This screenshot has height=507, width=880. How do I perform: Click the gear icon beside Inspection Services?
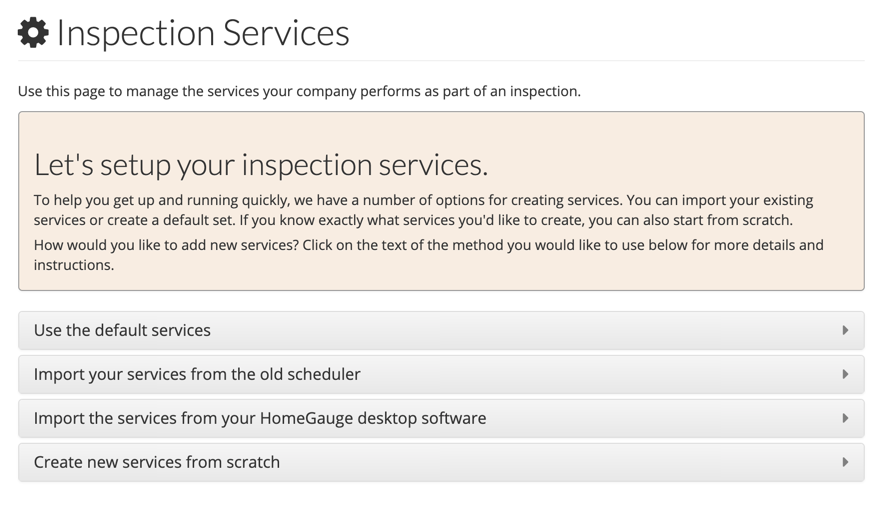click(x=33, y=33)
